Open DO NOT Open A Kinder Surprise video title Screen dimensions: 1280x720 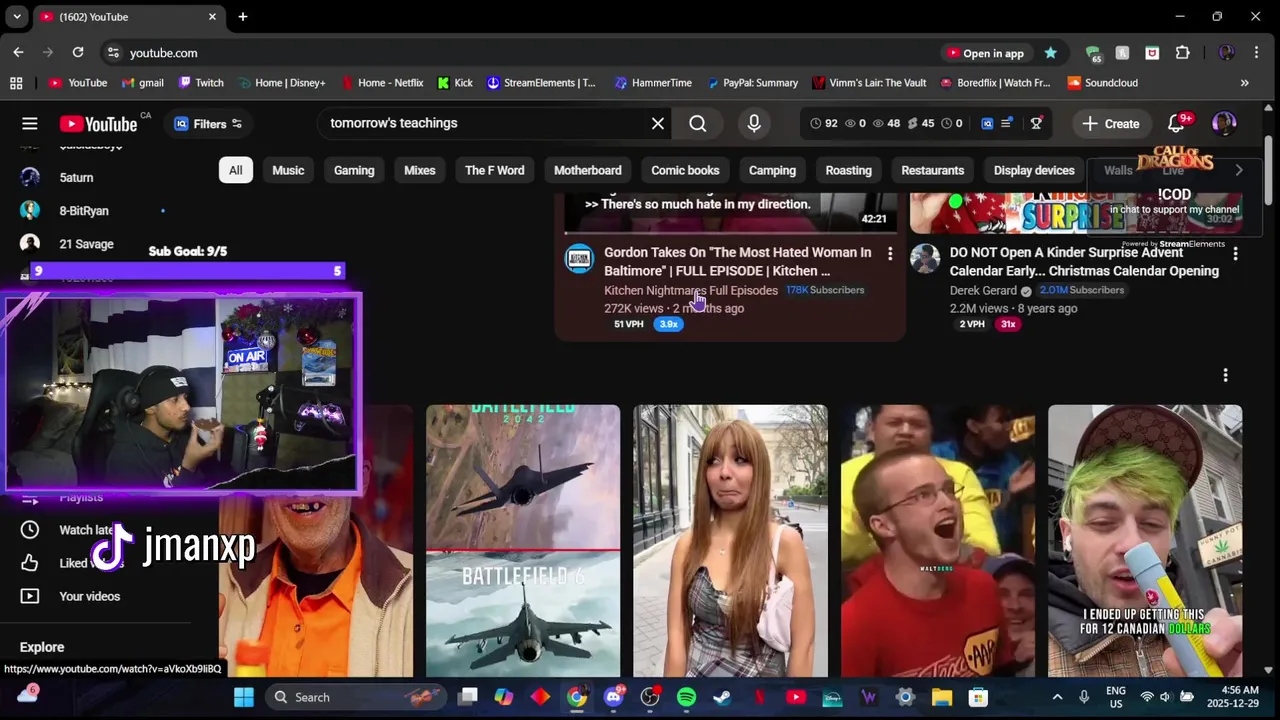coord(1084,261)
